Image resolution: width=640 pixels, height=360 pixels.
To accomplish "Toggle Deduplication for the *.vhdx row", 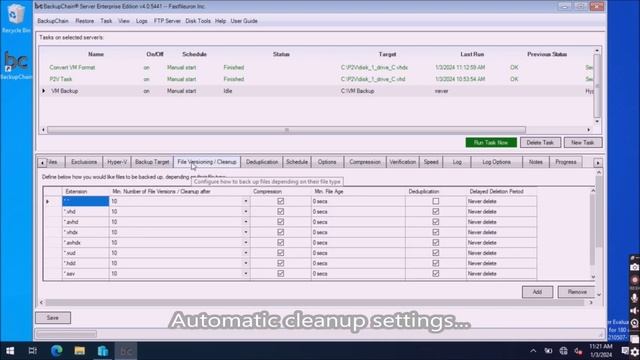I will [x=436, y=232].
